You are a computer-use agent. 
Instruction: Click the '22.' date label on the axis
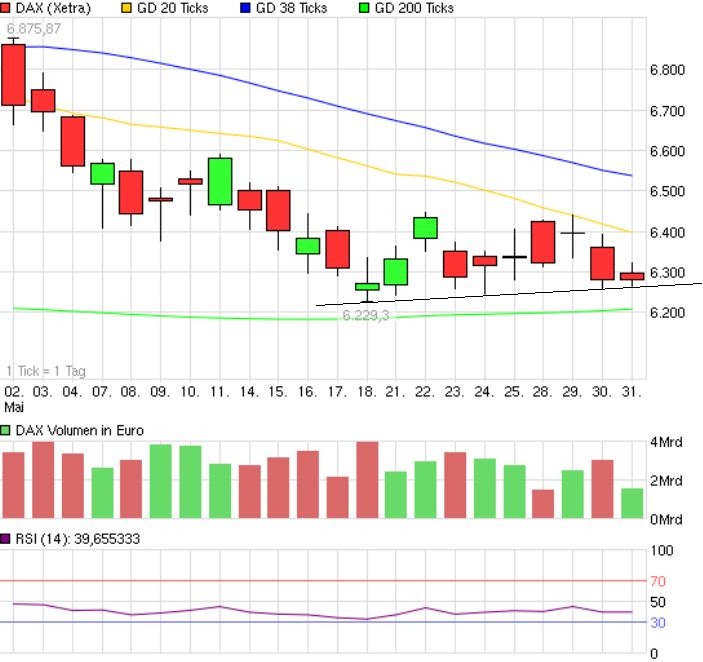point(425,392)
